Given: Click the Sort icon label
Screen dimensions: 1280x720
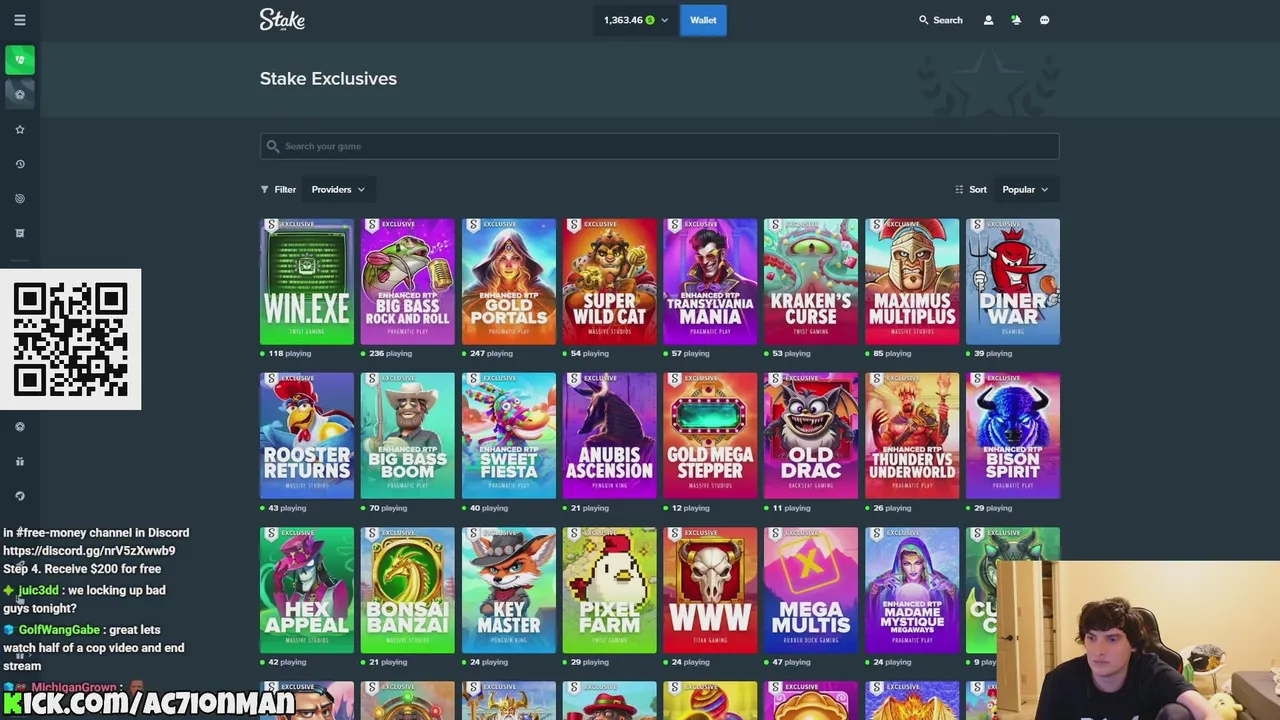Looking at the screenshot, I should [x=971, y=189].
